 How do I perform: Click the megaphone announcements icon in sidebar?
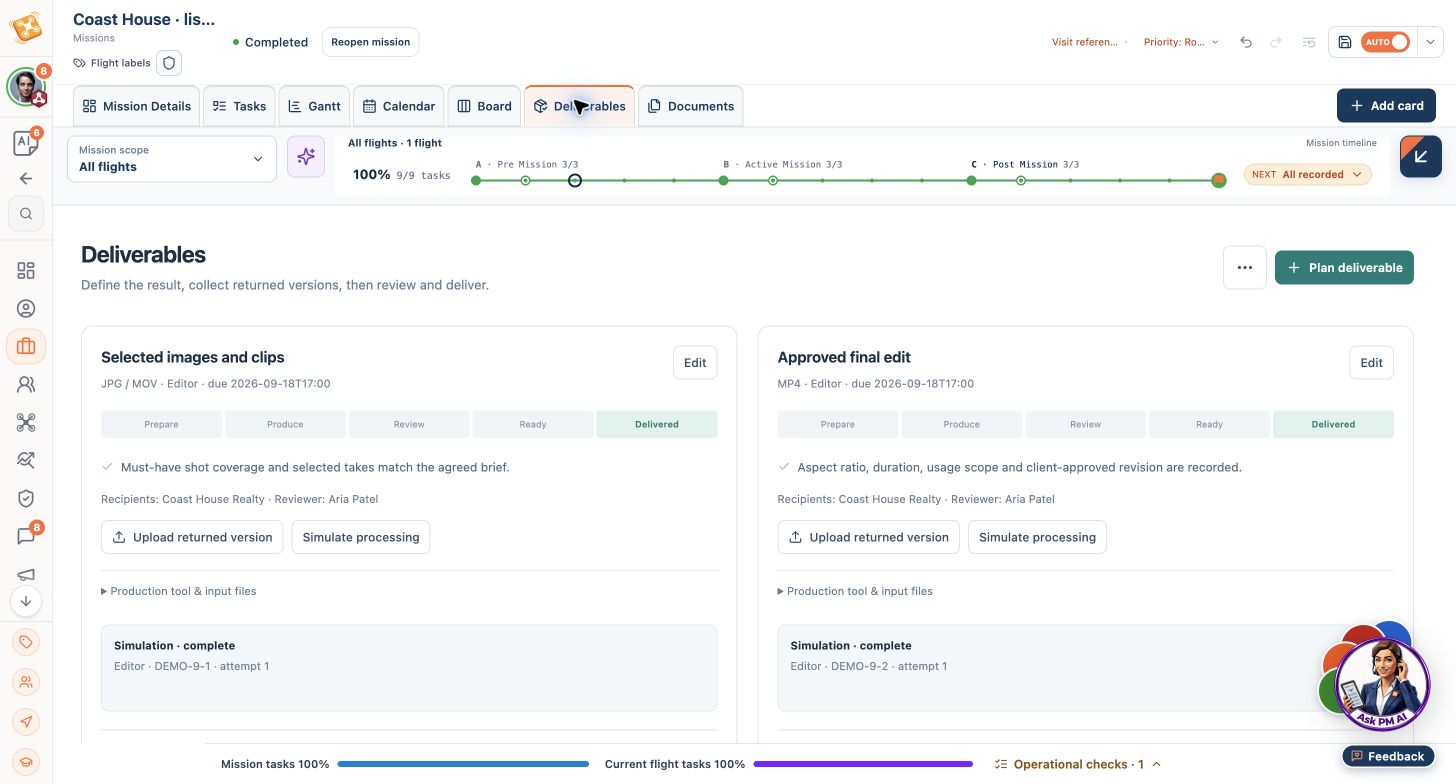(x=26, y=574)
